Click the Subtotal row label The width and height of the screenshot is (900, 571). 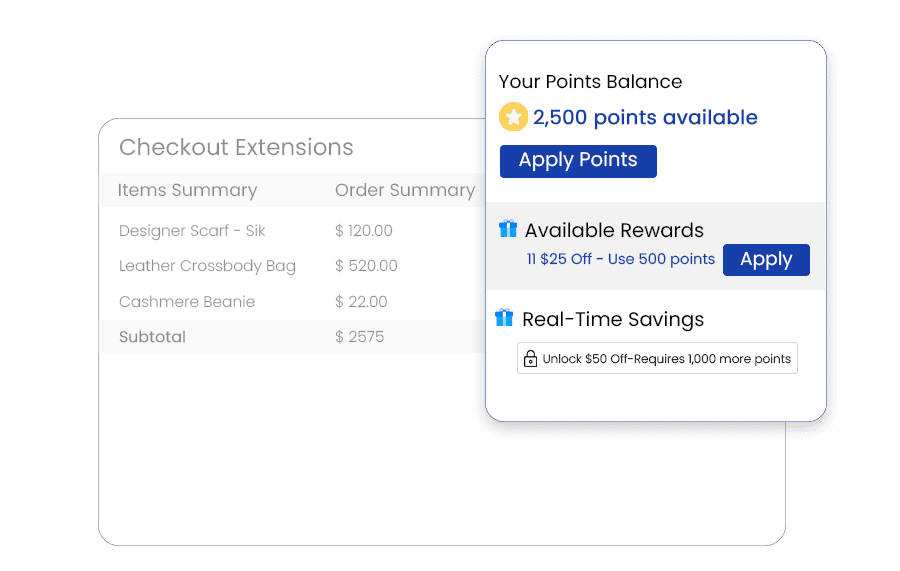click(x=152, y=337)
